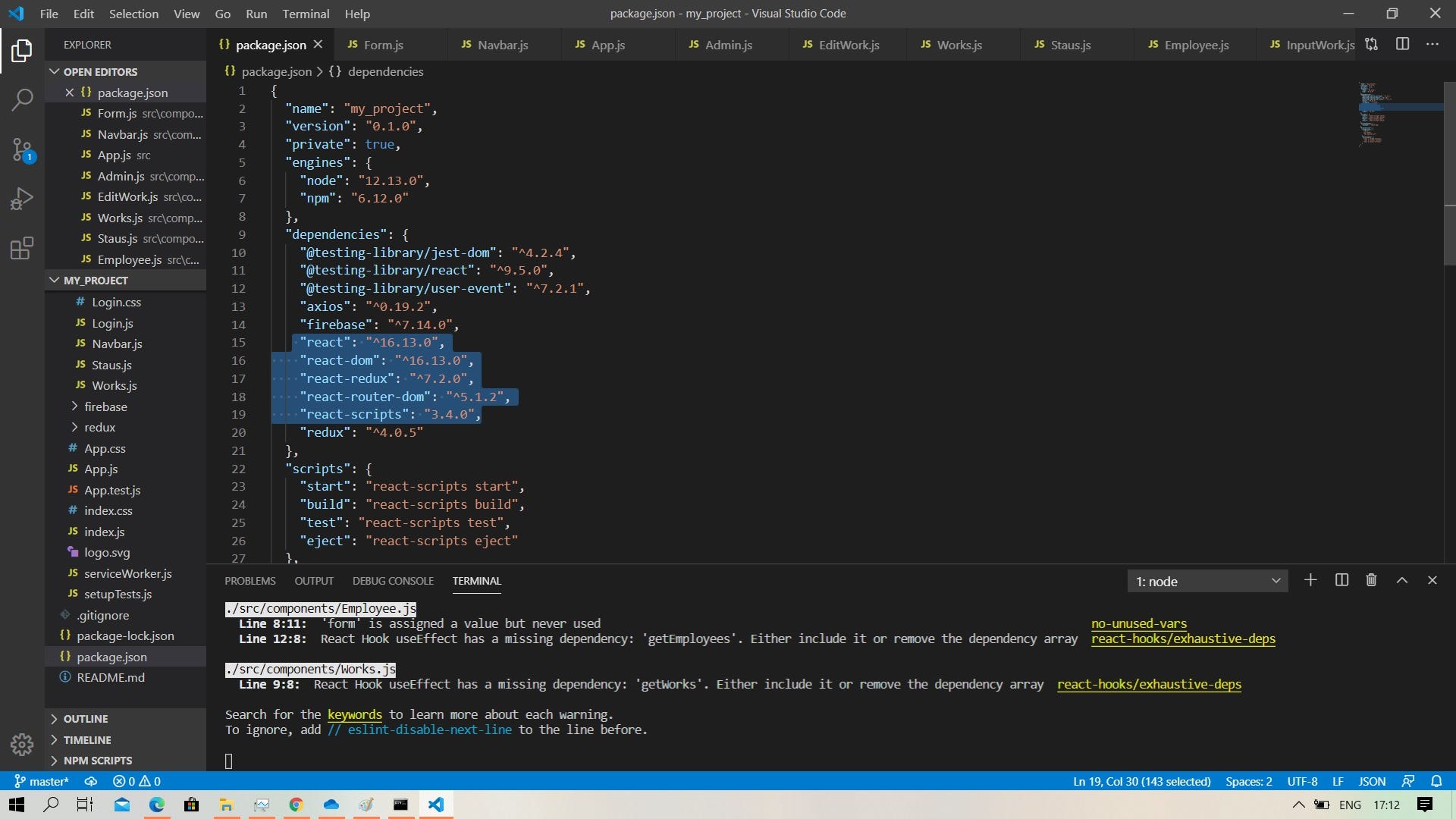
Task: Open the Run and Debug panel
Action: click(x=22, y=198)
